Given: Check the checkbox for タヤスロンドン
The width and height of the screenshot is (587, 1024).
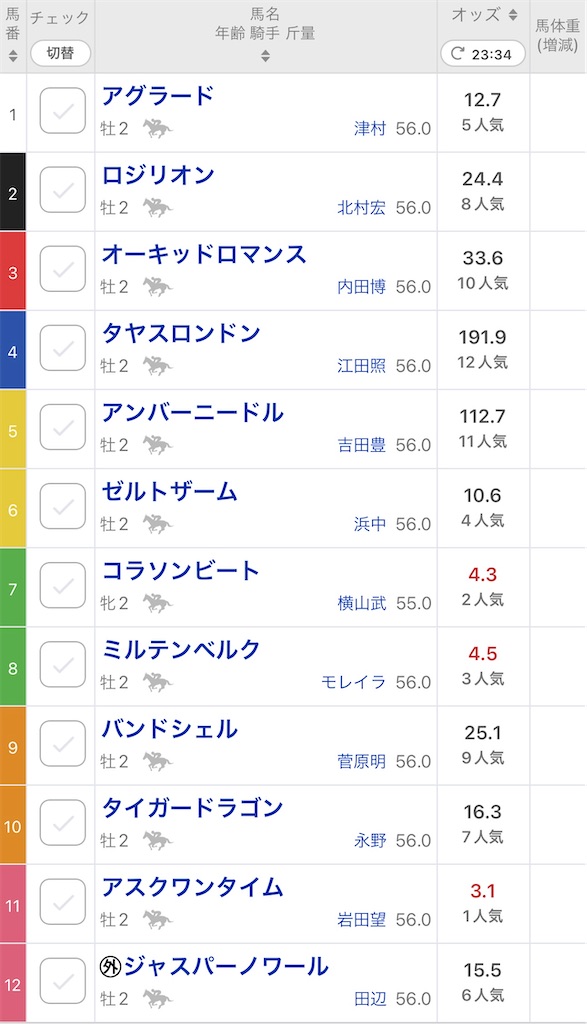Looking at the screenshot, I should point(62,349).
